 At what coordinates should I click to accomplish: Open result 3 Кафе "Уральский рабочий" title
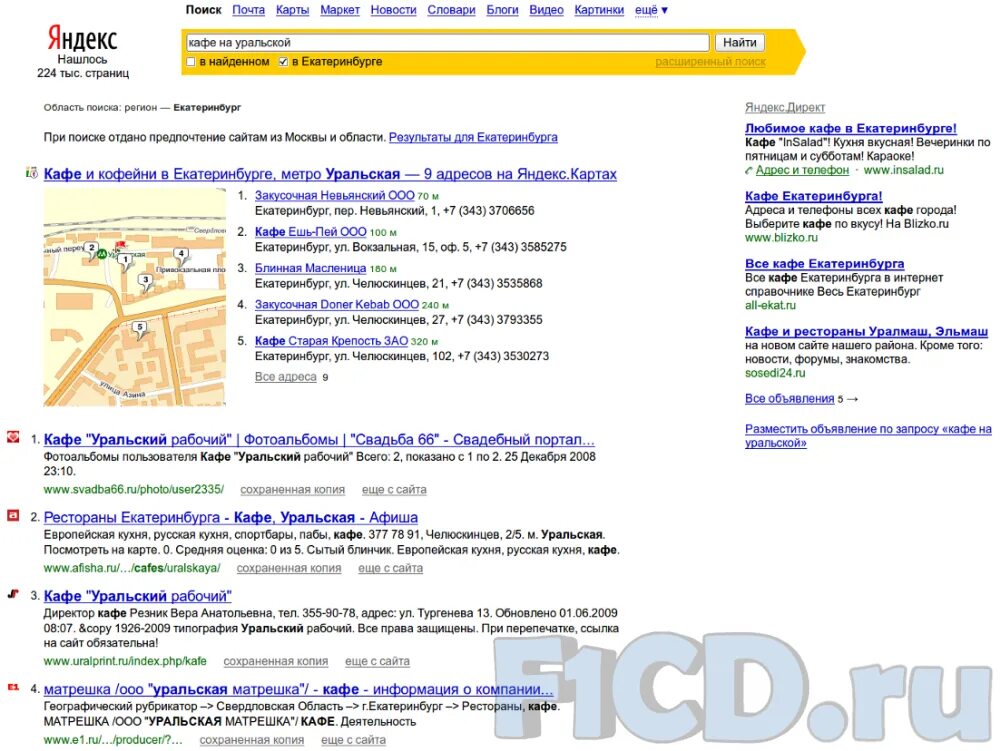pyautogui.click(x=137, y=597)
